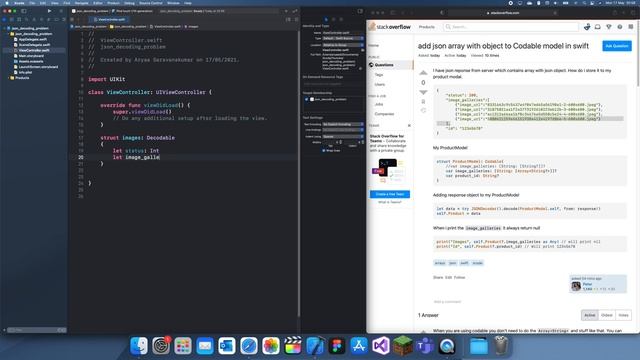This screenshot has height=360, width=640.
Task: Open the Location dropdown in file inspector
Action: click(x=343, y=45)
